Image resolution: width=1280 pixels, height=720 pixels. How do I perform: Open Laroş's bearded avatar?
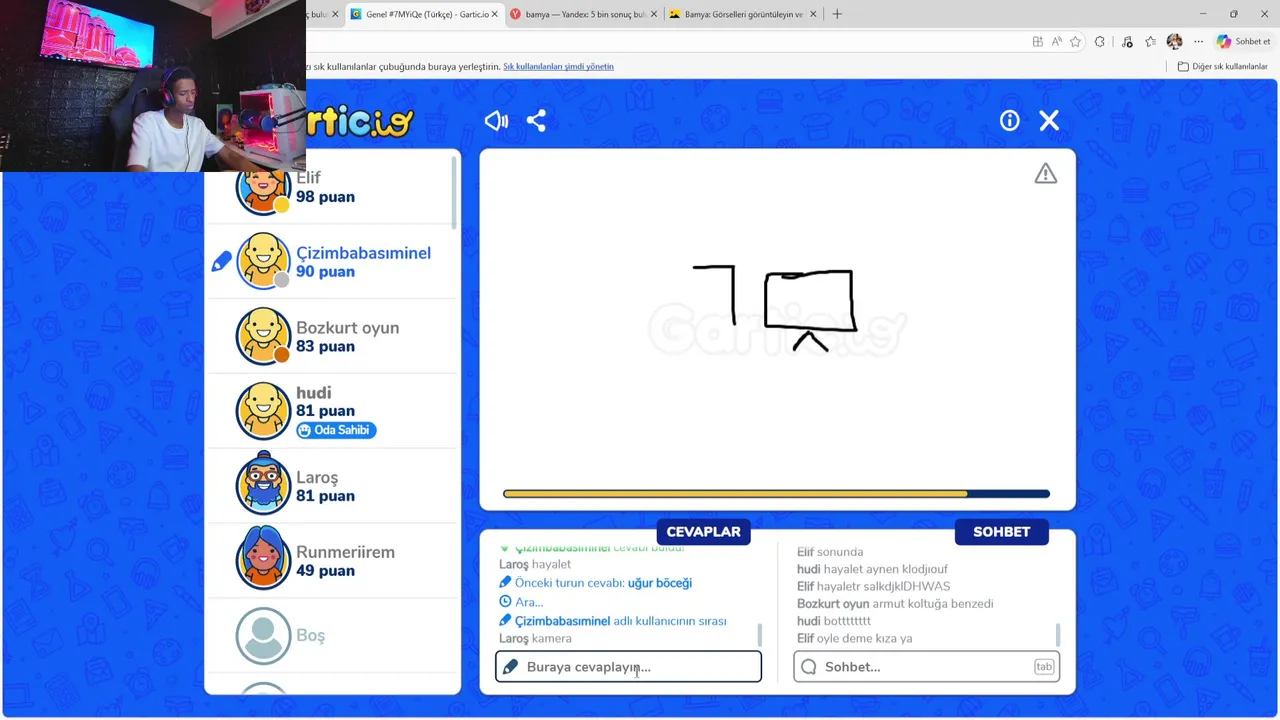click(x=263, y=485)
